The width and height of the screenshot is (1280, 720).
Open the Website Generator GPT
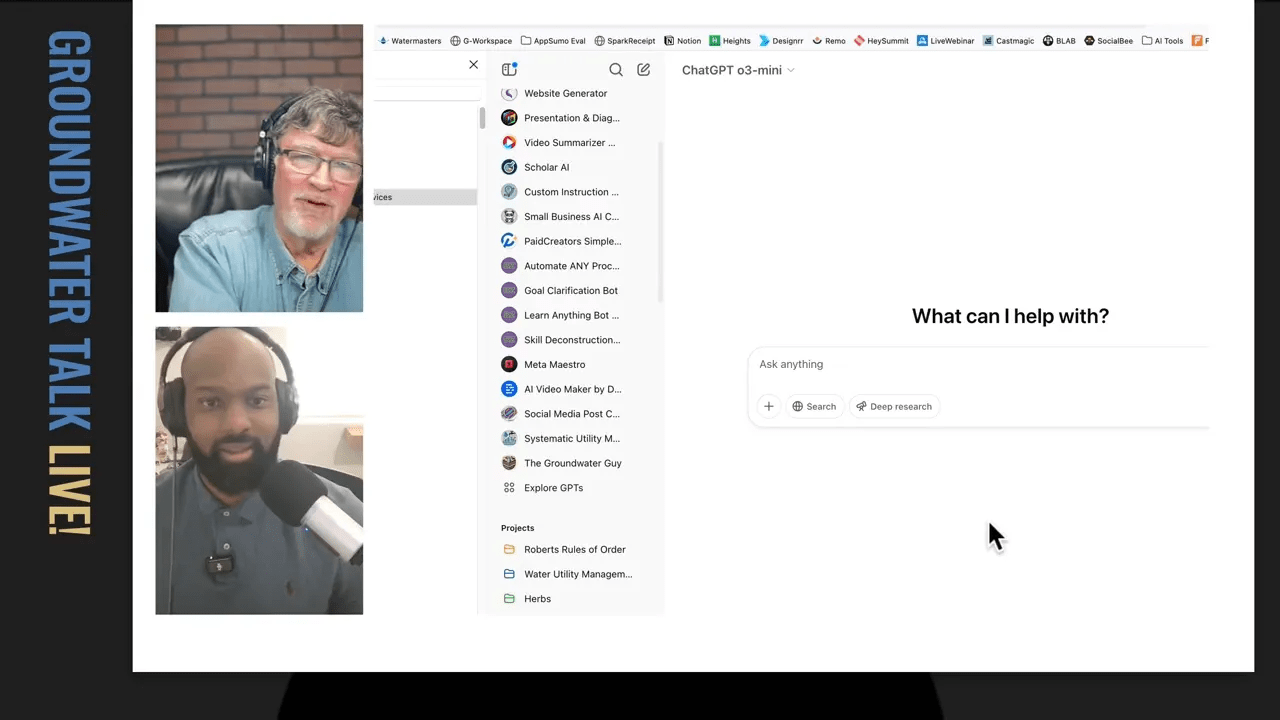565,93
